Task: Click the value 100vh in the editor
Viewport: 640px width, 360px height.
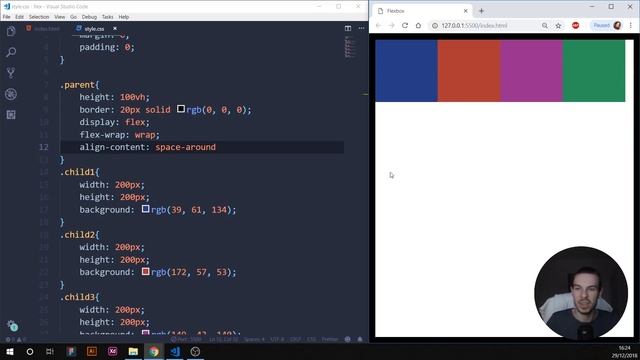Action: 133,97
